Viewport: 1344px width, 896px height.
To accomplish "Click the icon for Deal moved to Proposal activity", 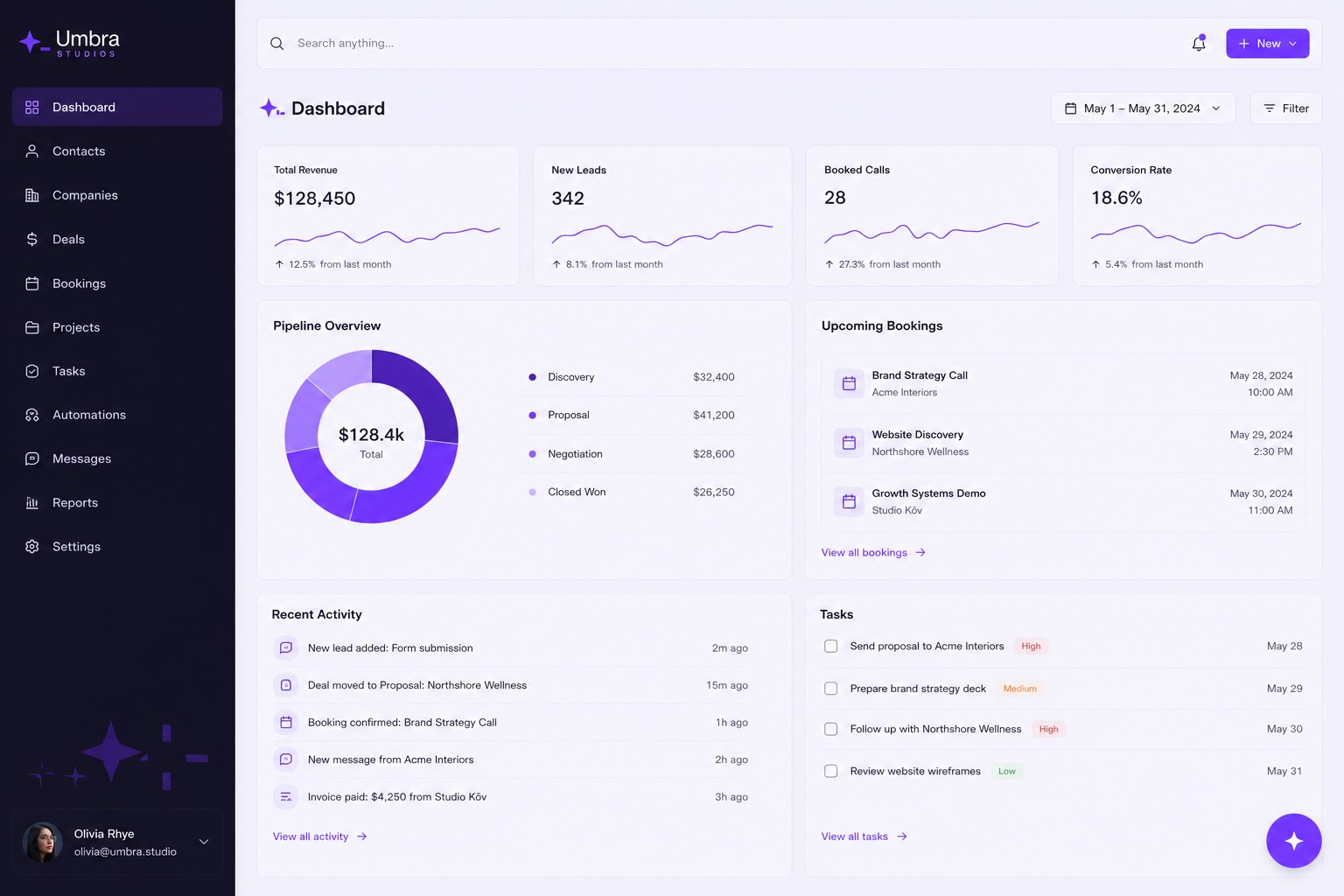I will [x=286, y=685].
